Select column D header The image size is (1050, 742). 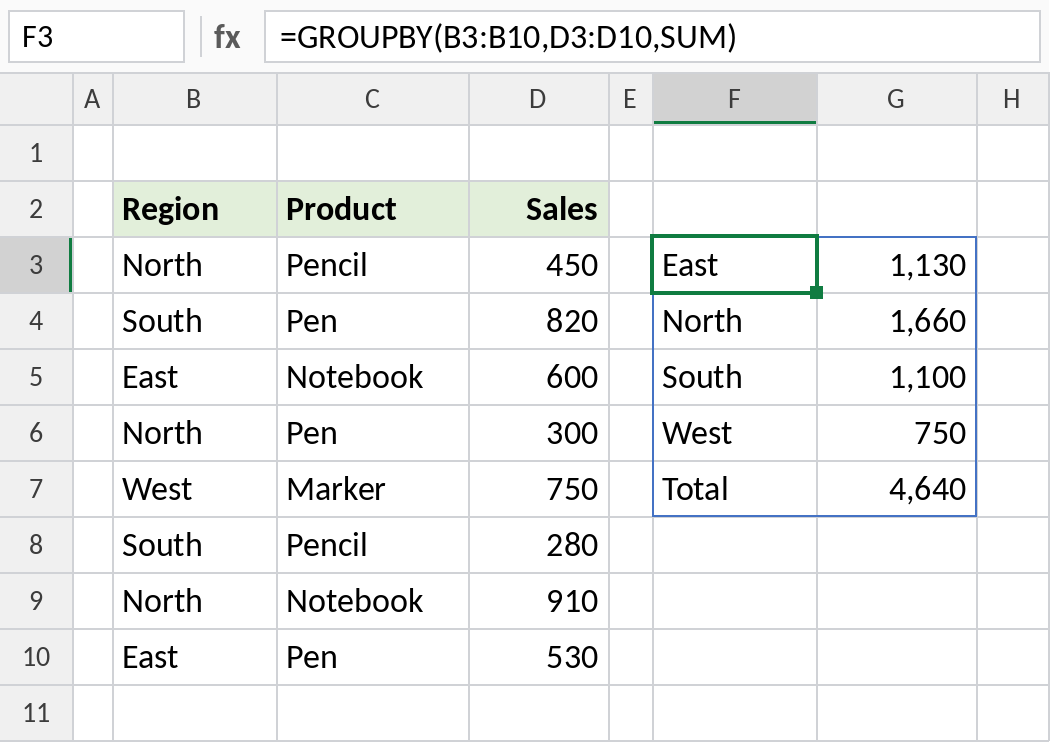click(x=538, y=99)
